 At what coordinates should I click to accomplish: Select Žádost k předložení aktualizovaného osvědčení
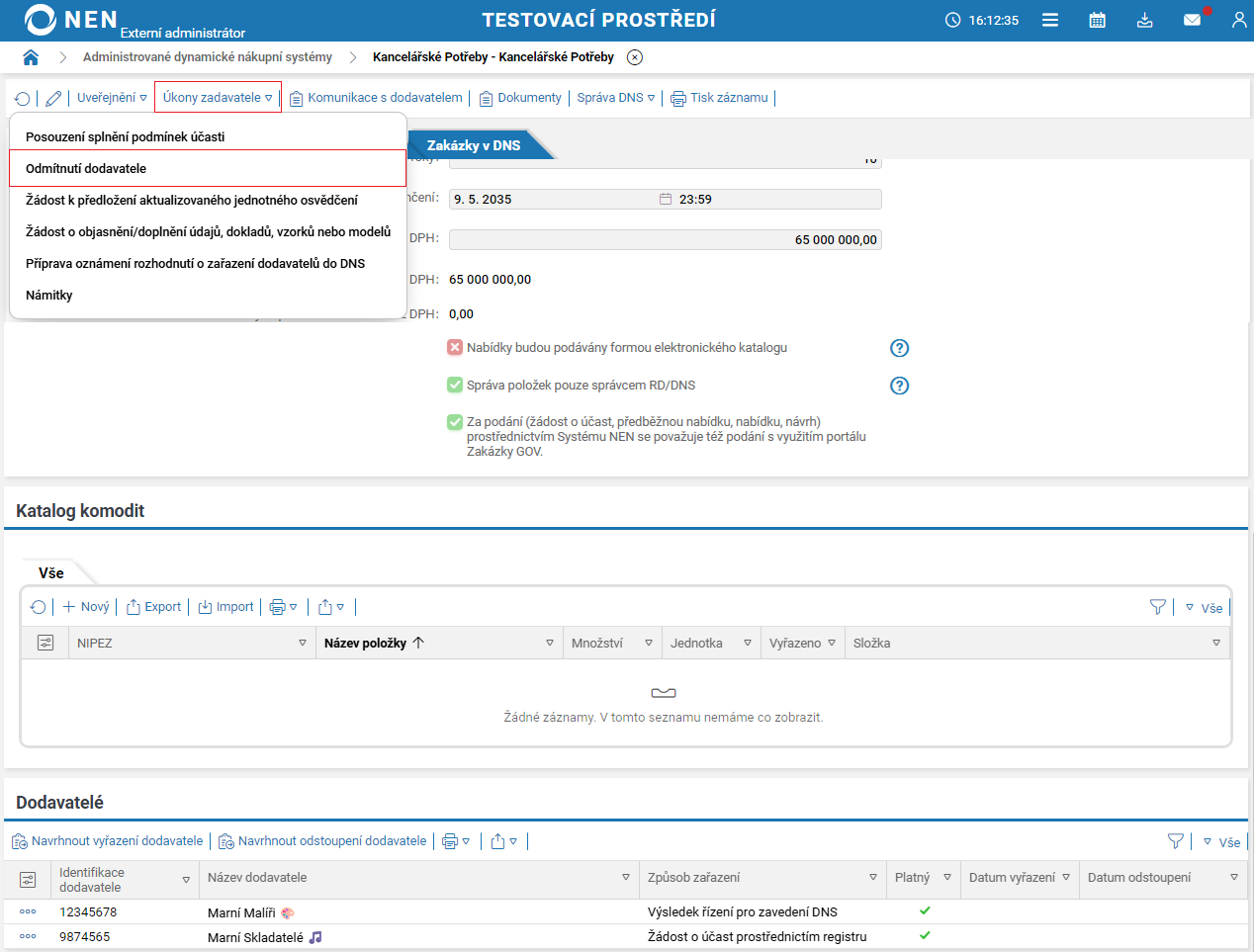click(208, 200)
